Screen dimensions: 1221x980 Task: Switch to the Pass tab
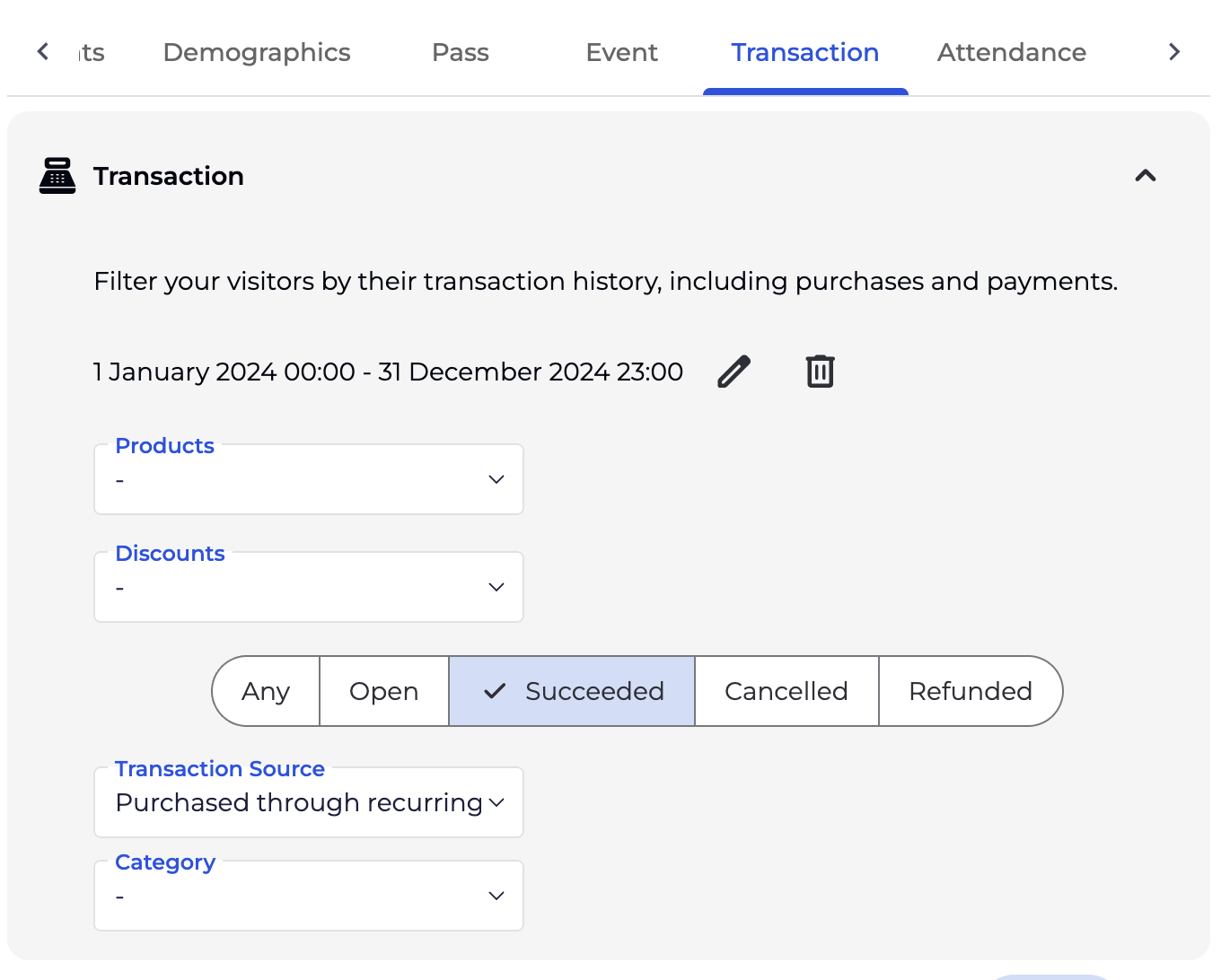(461, 52)
